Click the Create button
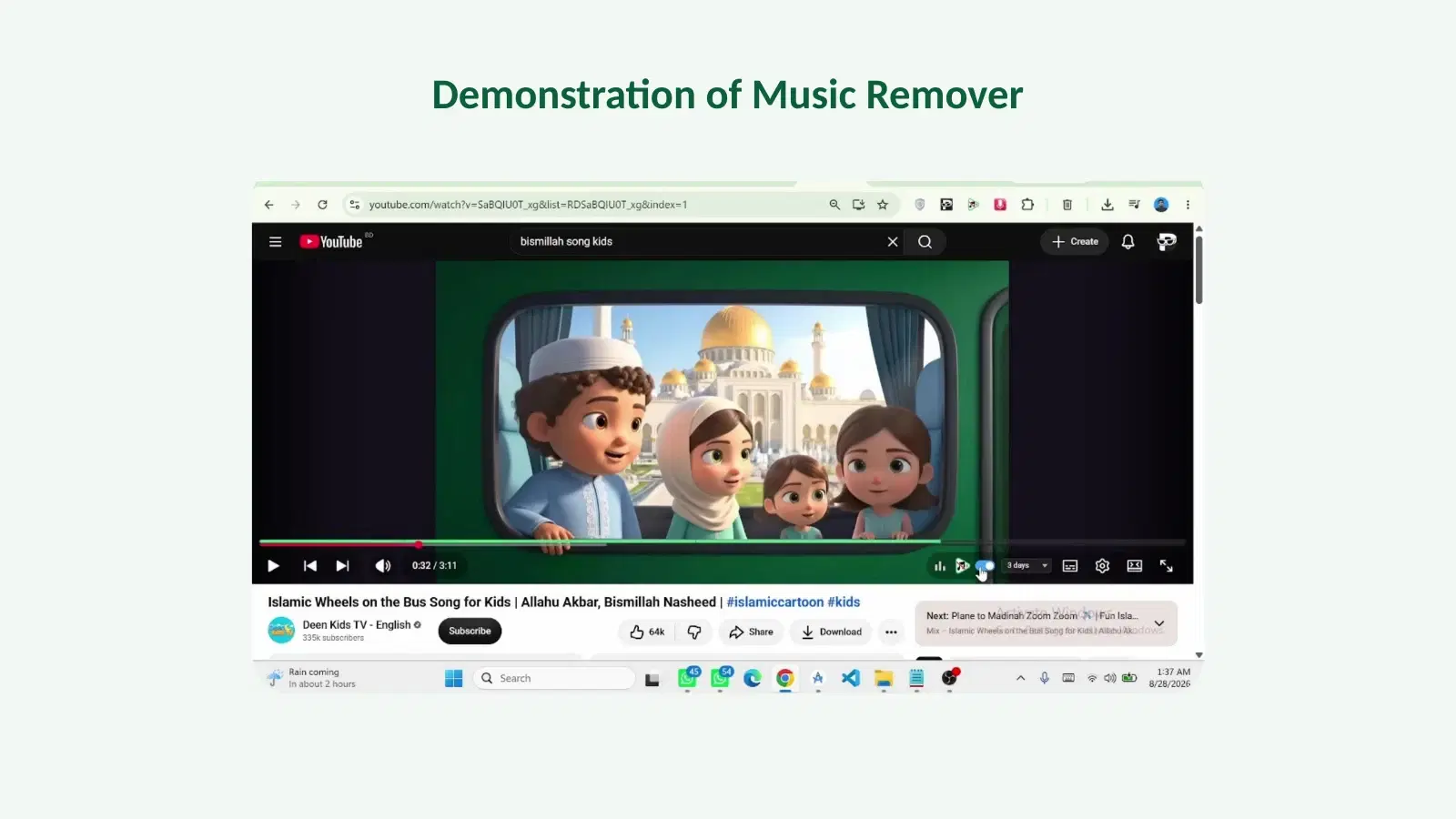 (1075, 241)
